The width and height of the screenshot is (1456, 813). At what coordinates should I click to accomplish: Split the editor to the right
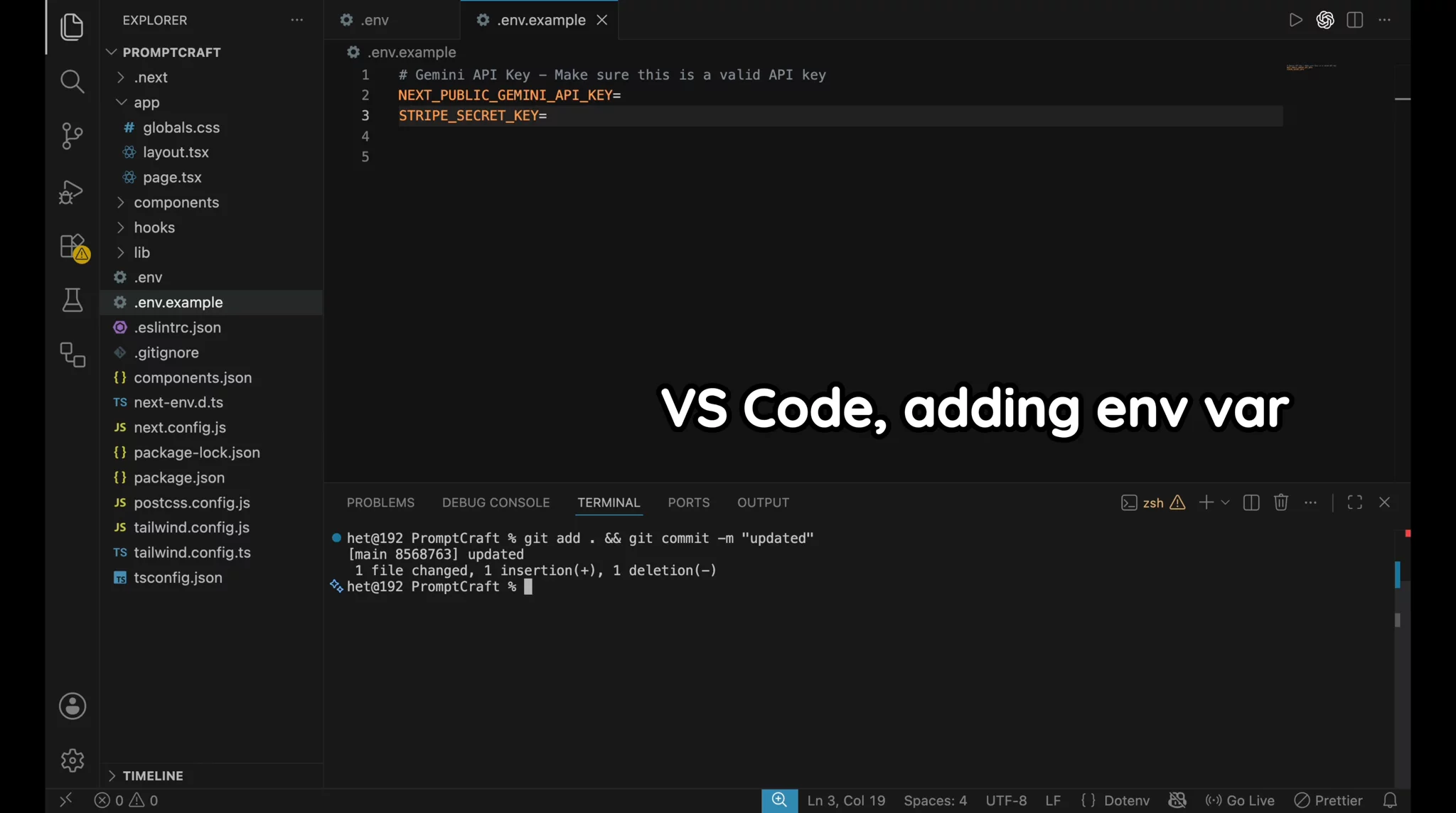point(1355,20)
